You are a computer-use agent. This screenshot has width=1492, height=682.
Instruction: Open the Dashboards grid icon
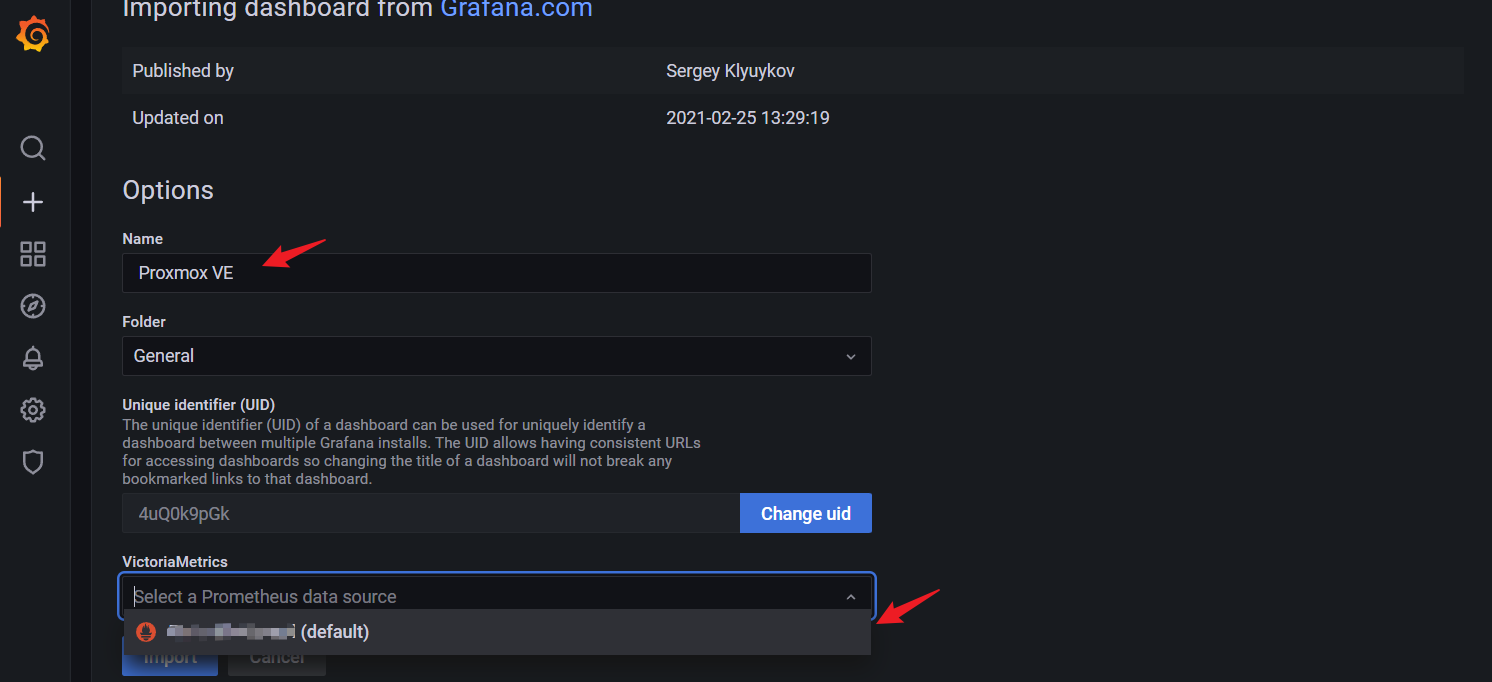point(33,254)
